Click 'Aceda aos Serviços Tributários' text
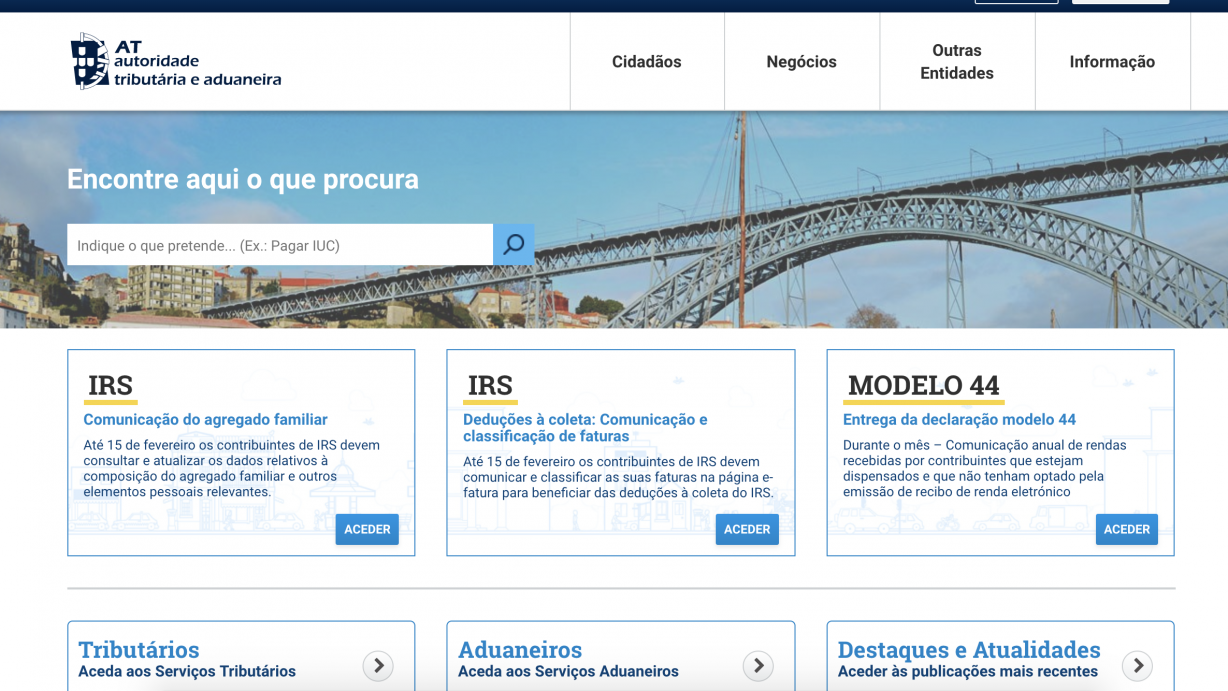 (x=187, y=672)
